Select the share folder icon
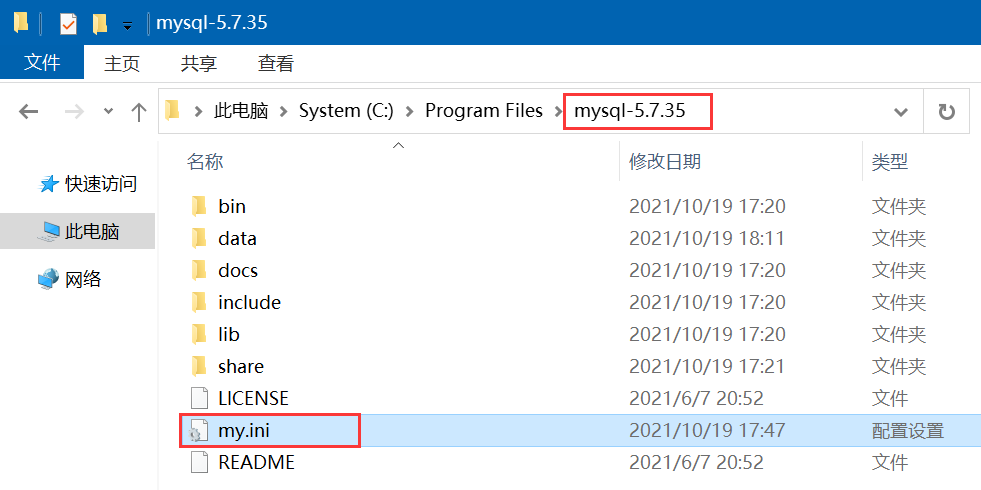The height and width of the screenshot is (490, 981). (x=199, y=366)
